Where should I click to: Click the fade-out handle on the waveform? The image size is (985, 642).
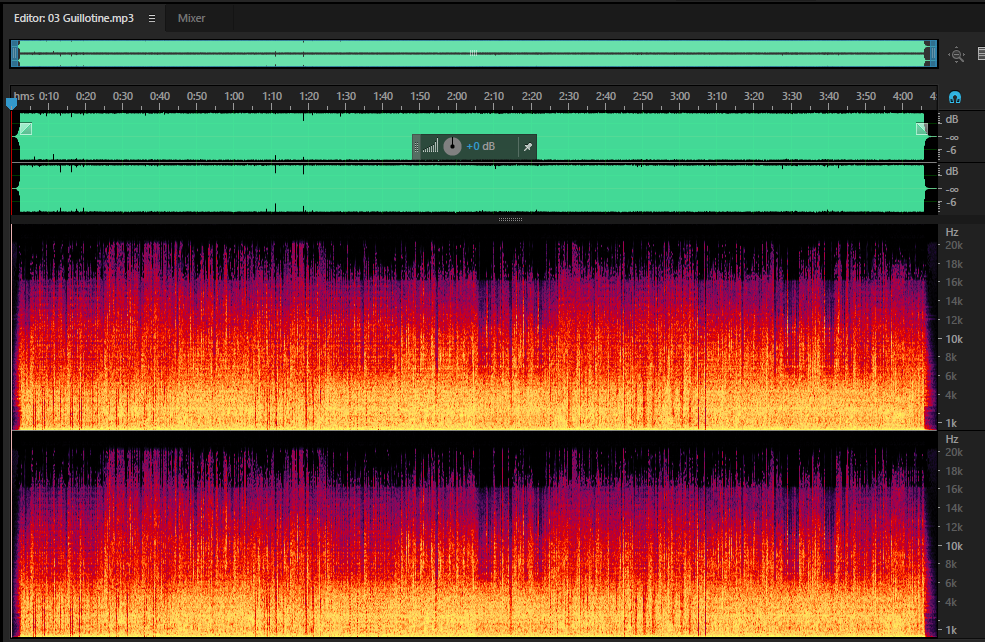(x=922, y=129)
